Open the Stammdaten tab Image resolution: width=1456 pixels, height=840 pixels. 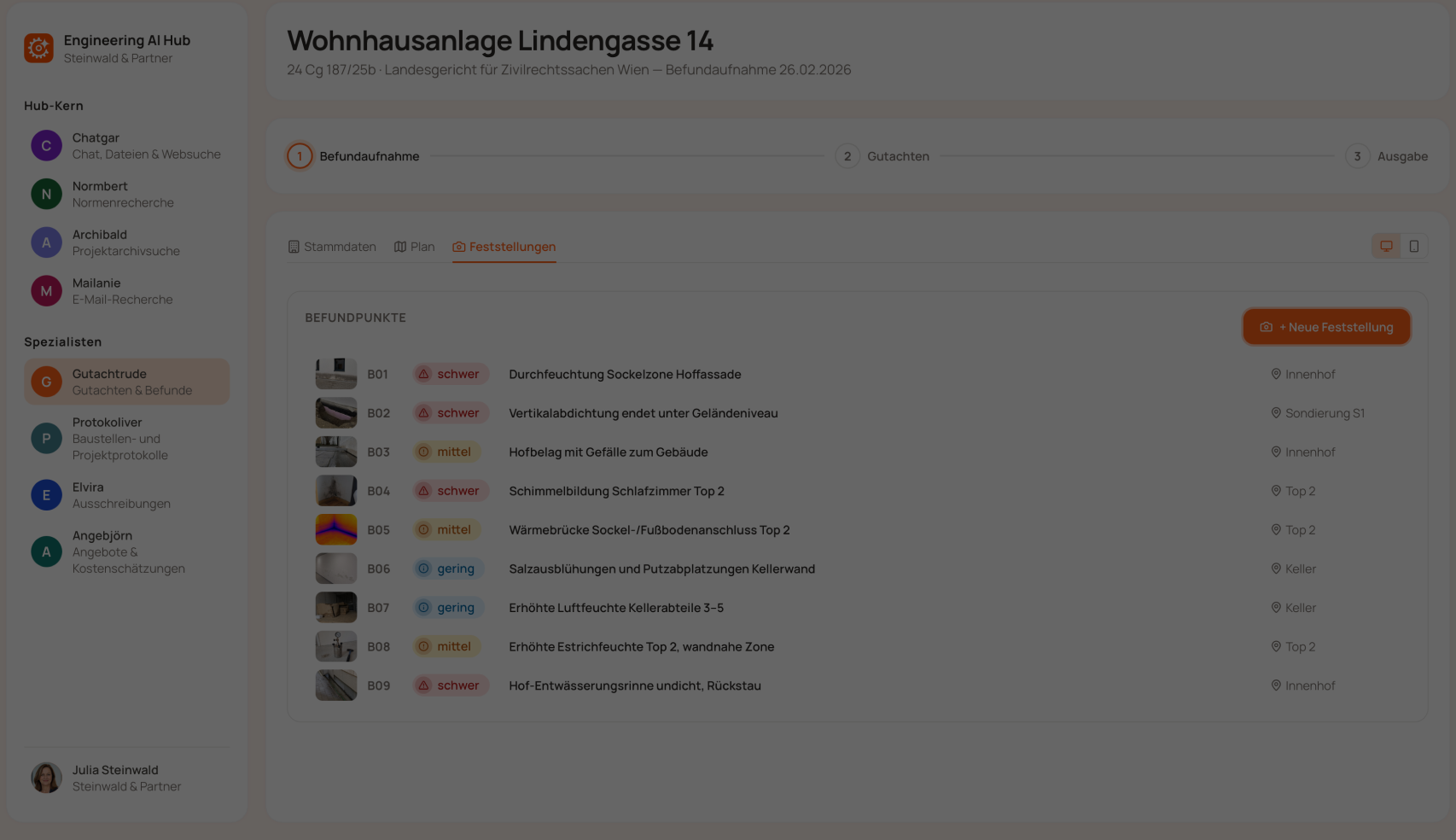point(332,247)
